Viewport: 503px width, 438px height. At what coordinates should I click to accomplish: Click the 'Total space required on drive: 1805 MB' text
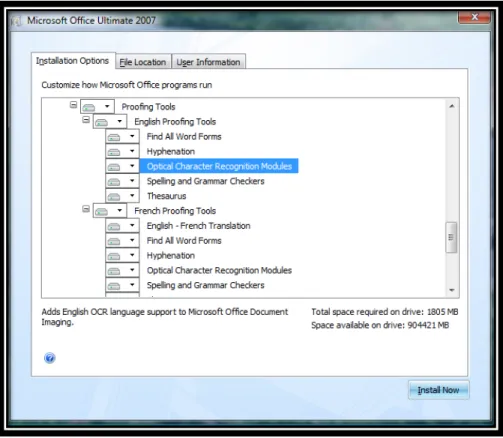[x=385, y=312]
